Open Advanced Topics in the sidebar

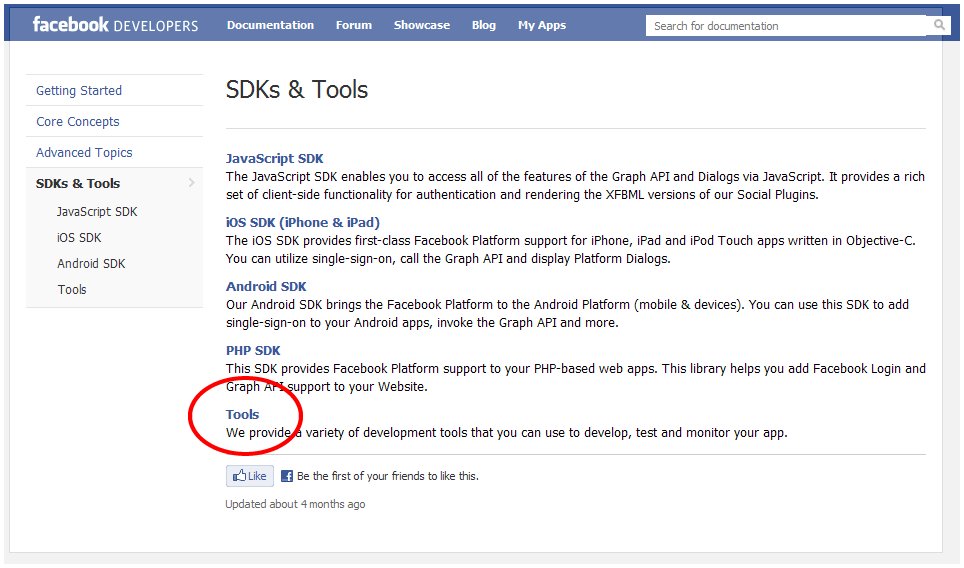[84, 152]
